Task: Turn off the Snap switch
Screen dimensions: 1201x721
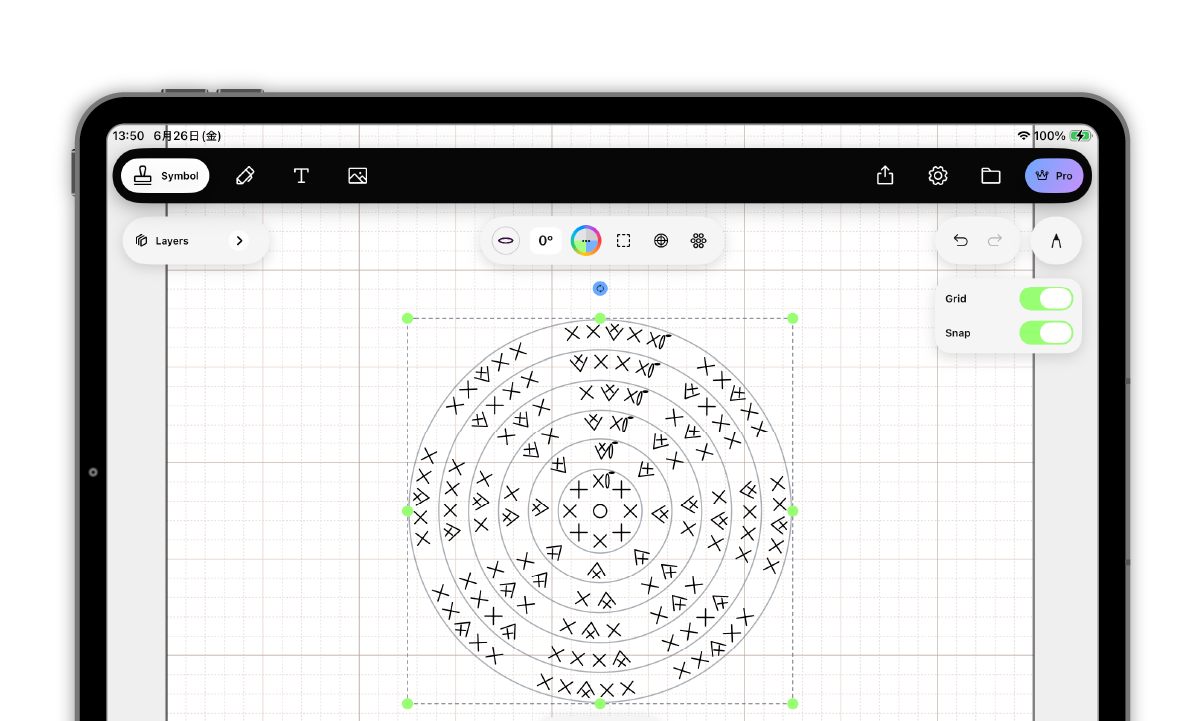Action: pos(1046,333)
